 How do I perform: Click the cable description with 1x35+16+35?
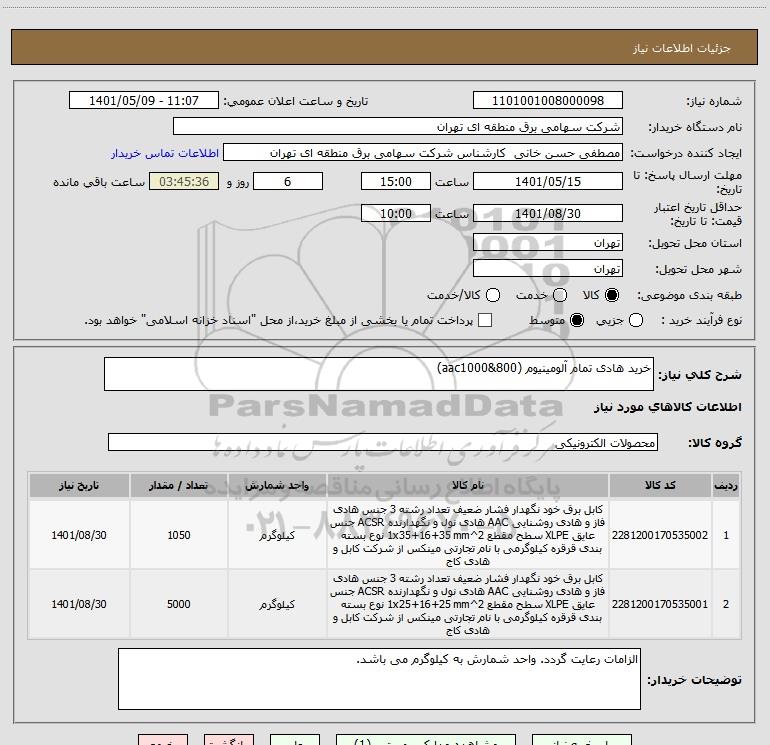coord(468,535)
